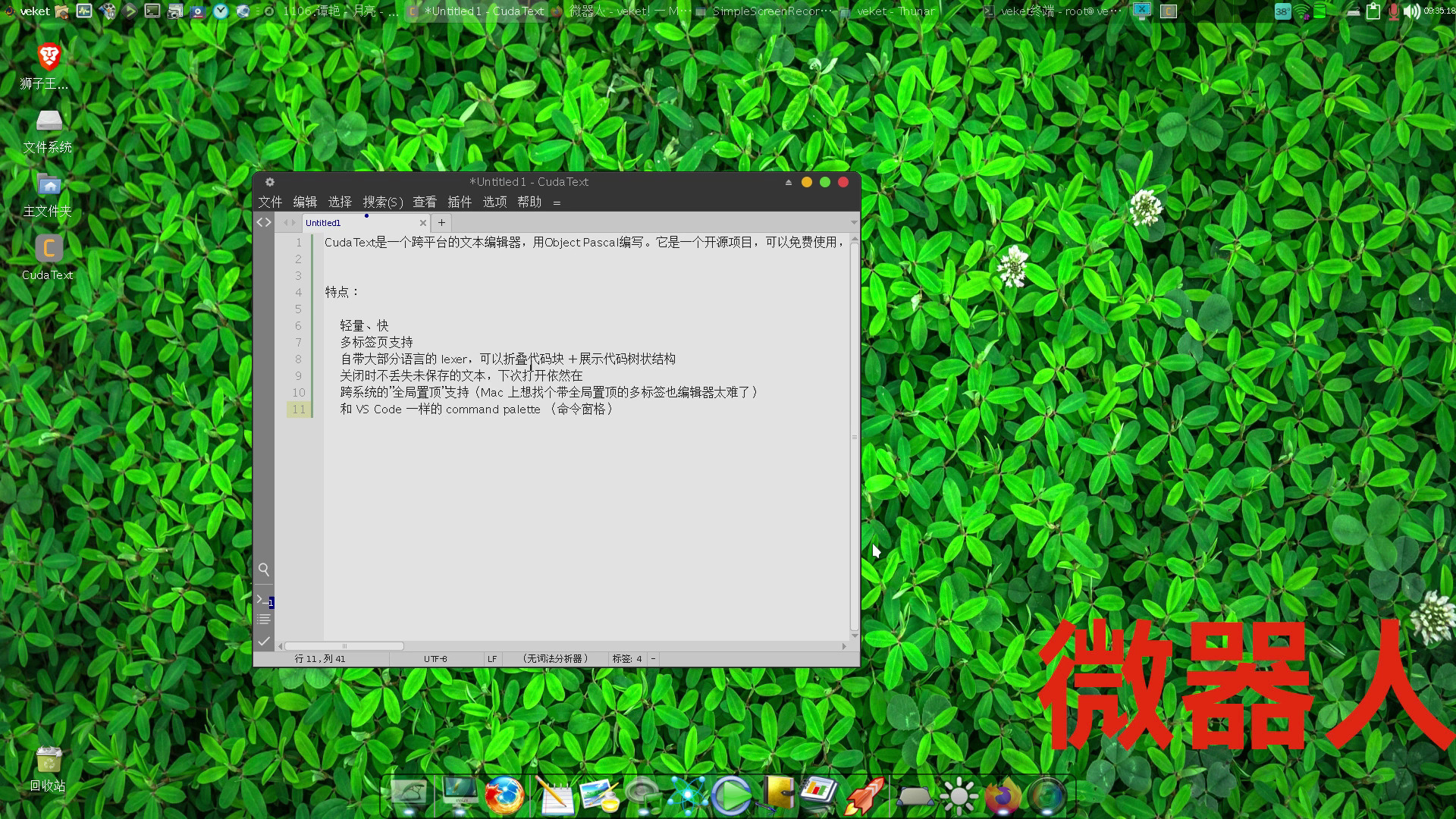Screen dimensions: 1456x819
Task: Launch the green play media player in the dock
Action: pos(732,796)
